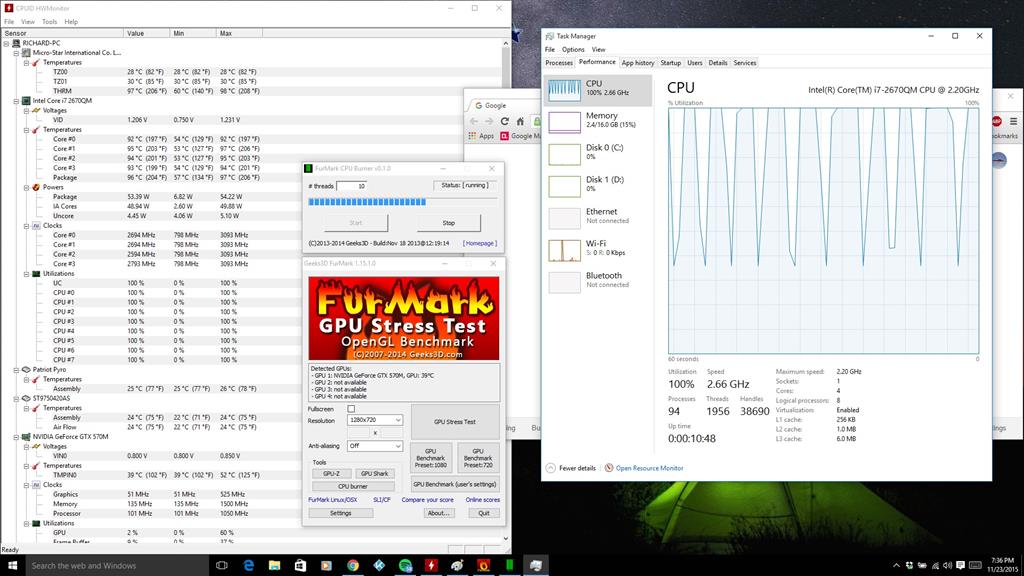Click the Chrome home icon
This screenshot has height=576, width=1024.
click(520, 121)
